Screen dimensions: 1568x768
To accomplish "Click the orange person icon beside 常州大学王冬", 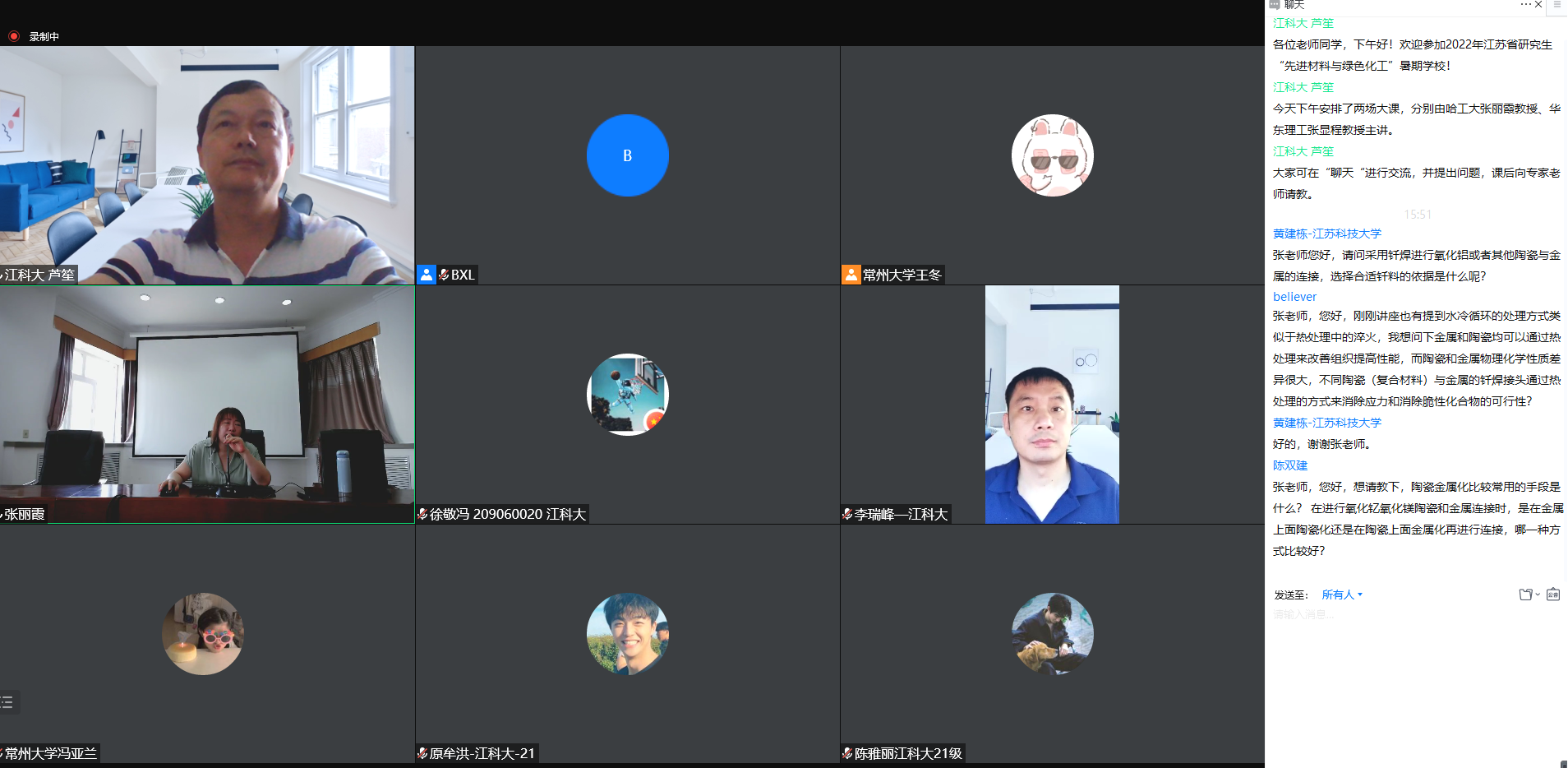I will click(851, 275).
